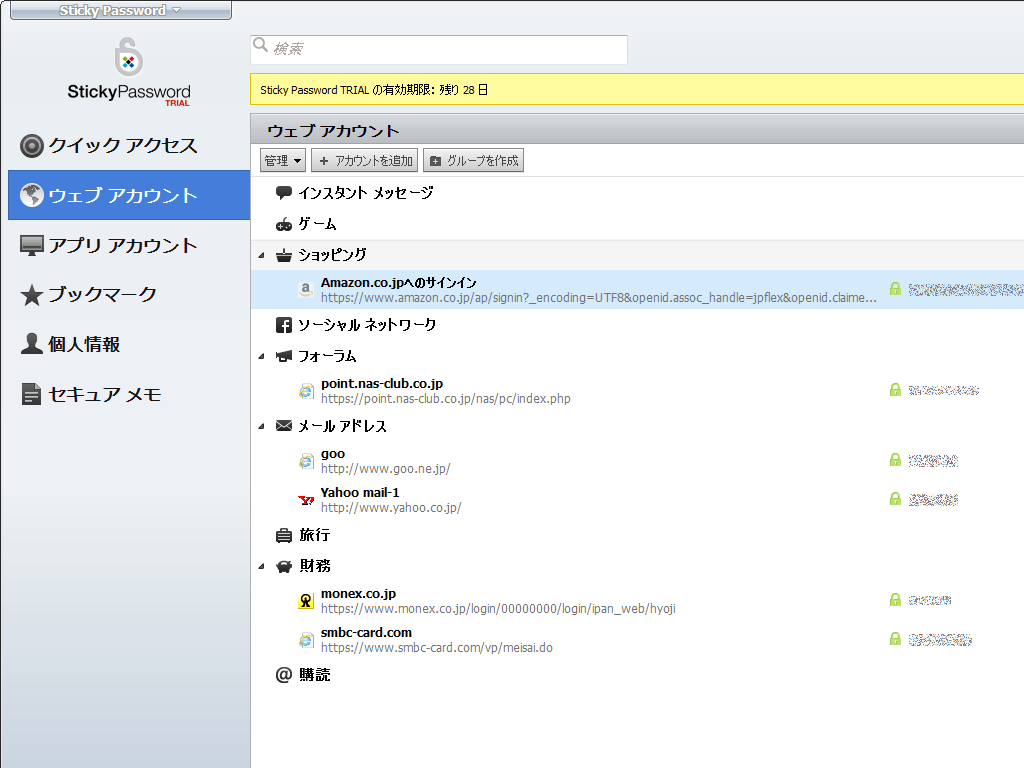
Task: Click the green lock on Amazon row
Action: pyautogui.click(x=895, y=289)
